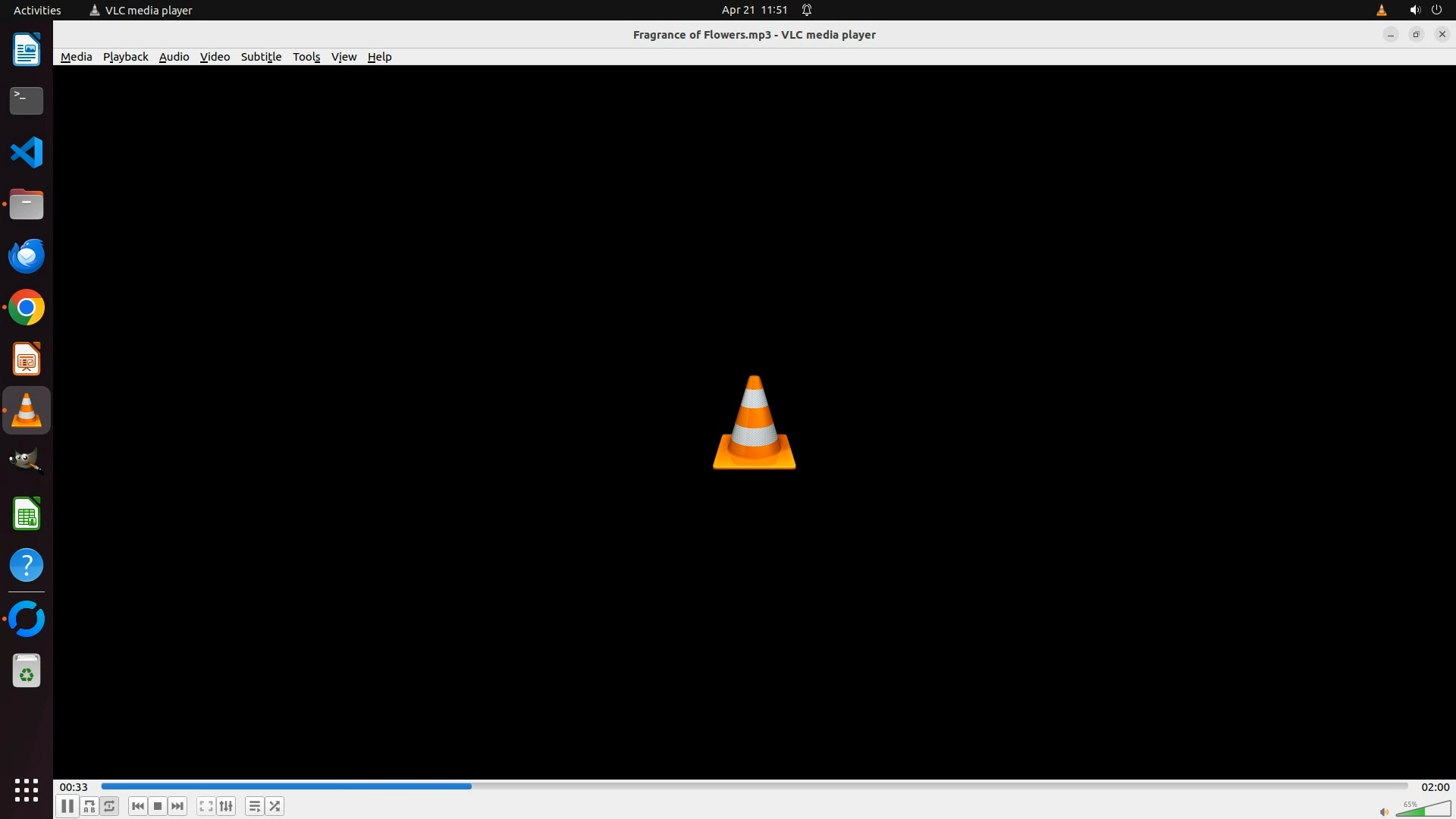Toggle shuffle random playback
The width and height of the screenshot is (1456, 819).
pos(275,806)
